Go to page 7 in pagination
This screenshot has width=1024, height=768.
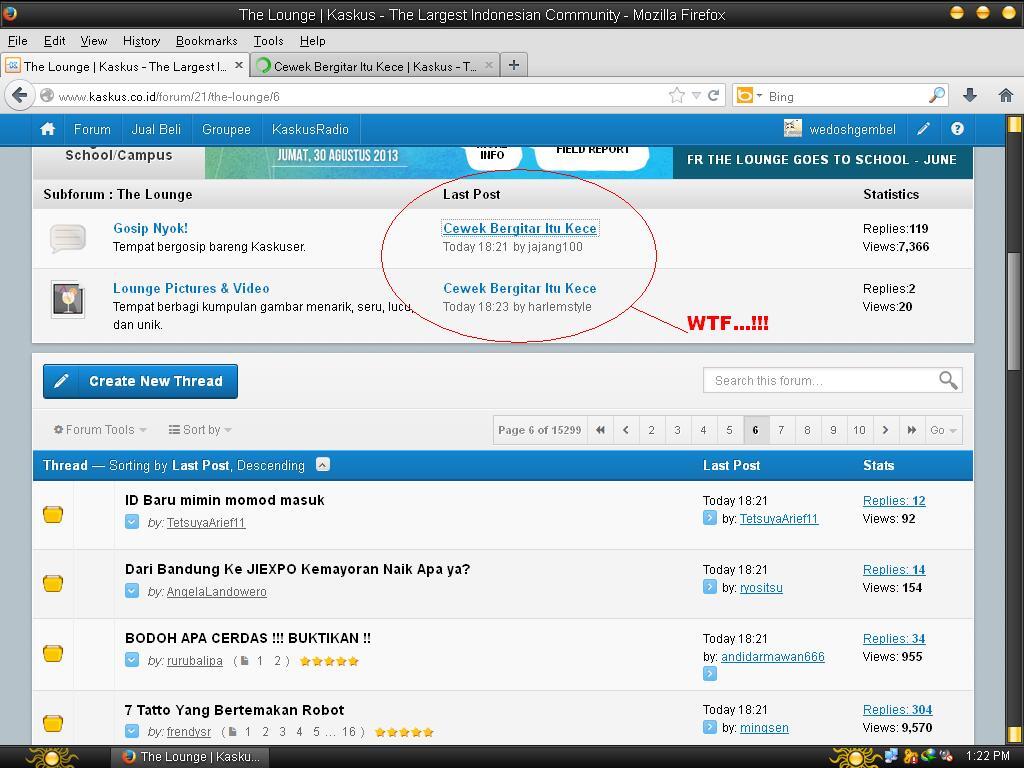(x=781, y=430)
